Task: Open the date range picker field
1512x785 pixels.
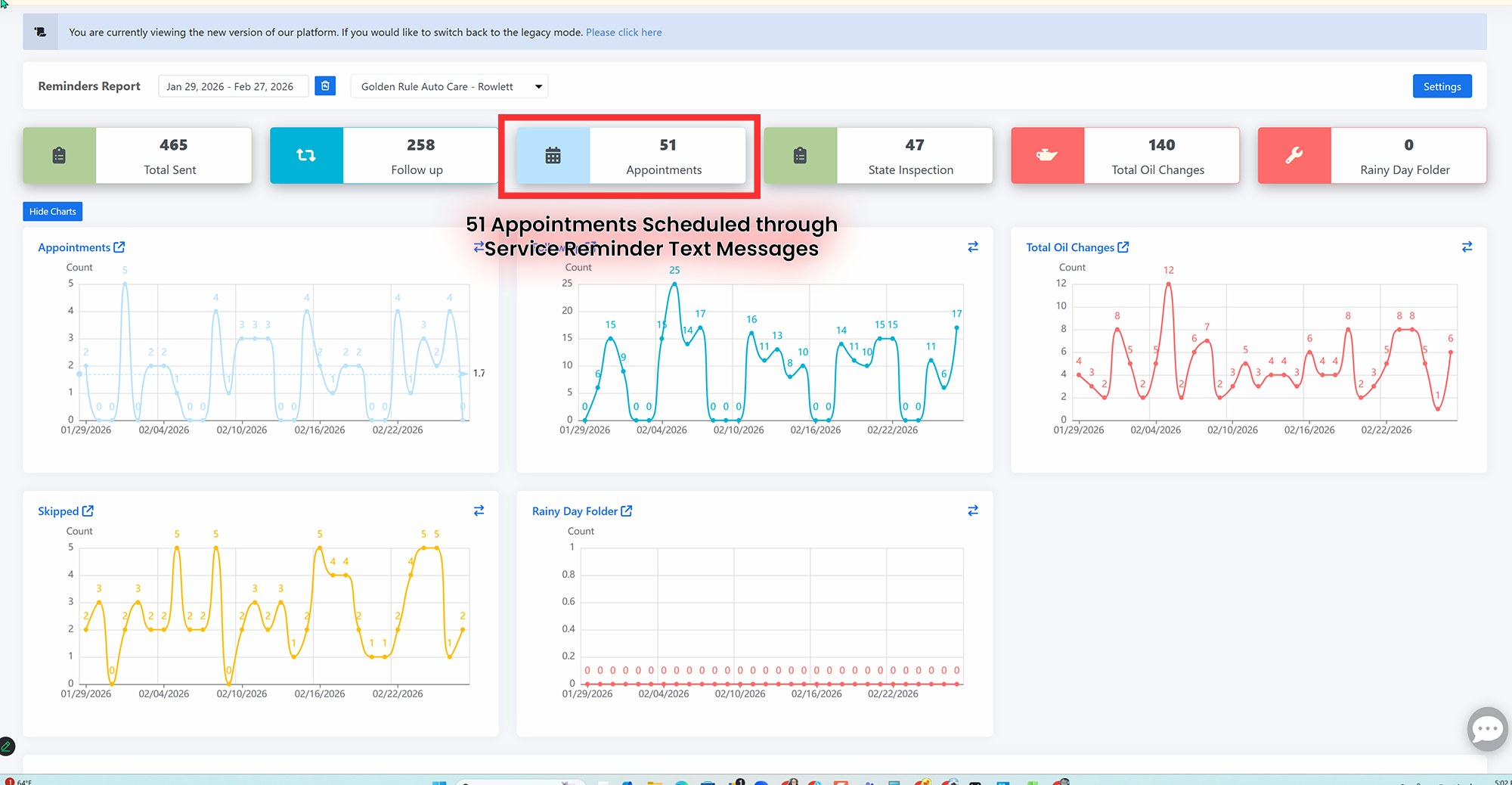Action: pos(232,86)
